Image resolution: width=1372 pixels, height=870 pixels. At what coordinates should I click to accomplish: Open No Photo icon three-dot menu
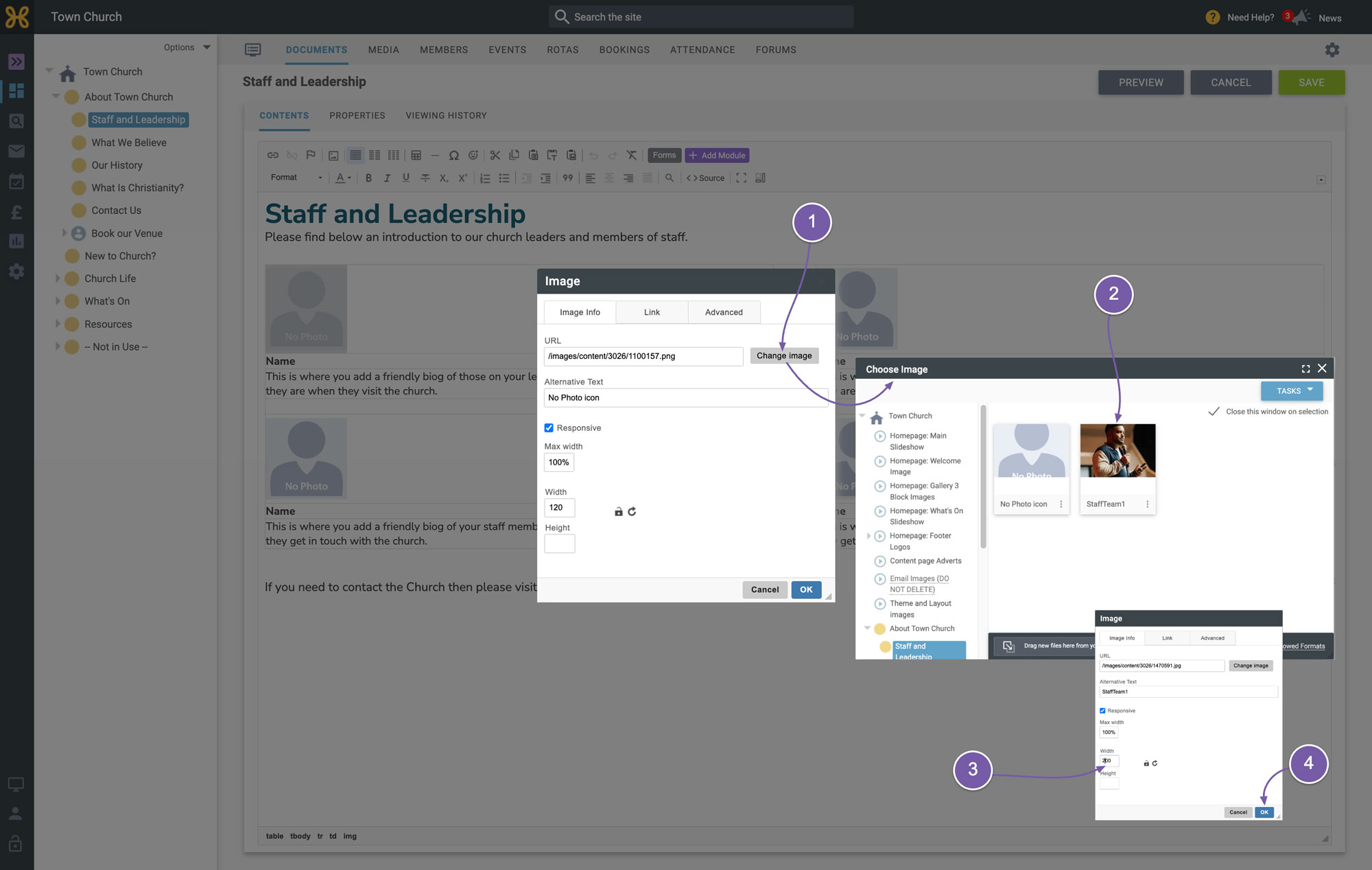click(1061, 504)
